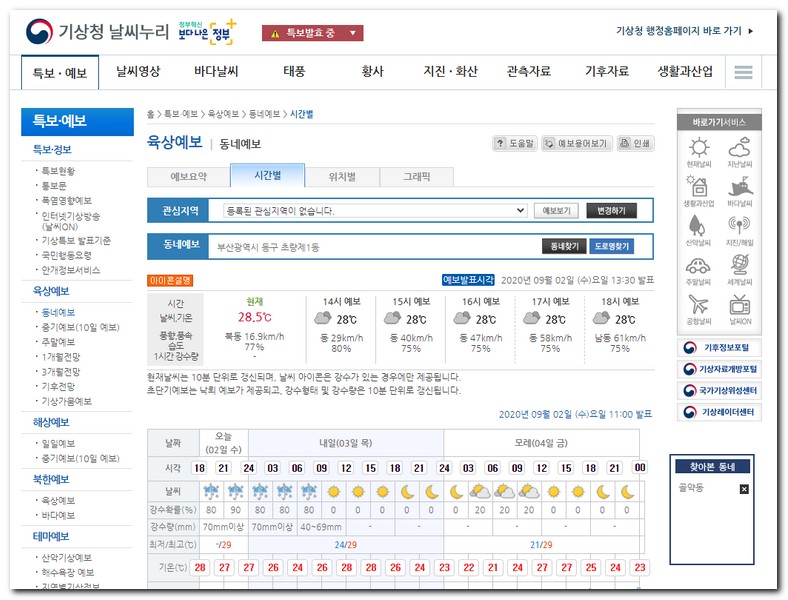Click 육상예보 in the breadcrumb
The width and height of the screenshot is (788, 600).
tap(223, 114)
